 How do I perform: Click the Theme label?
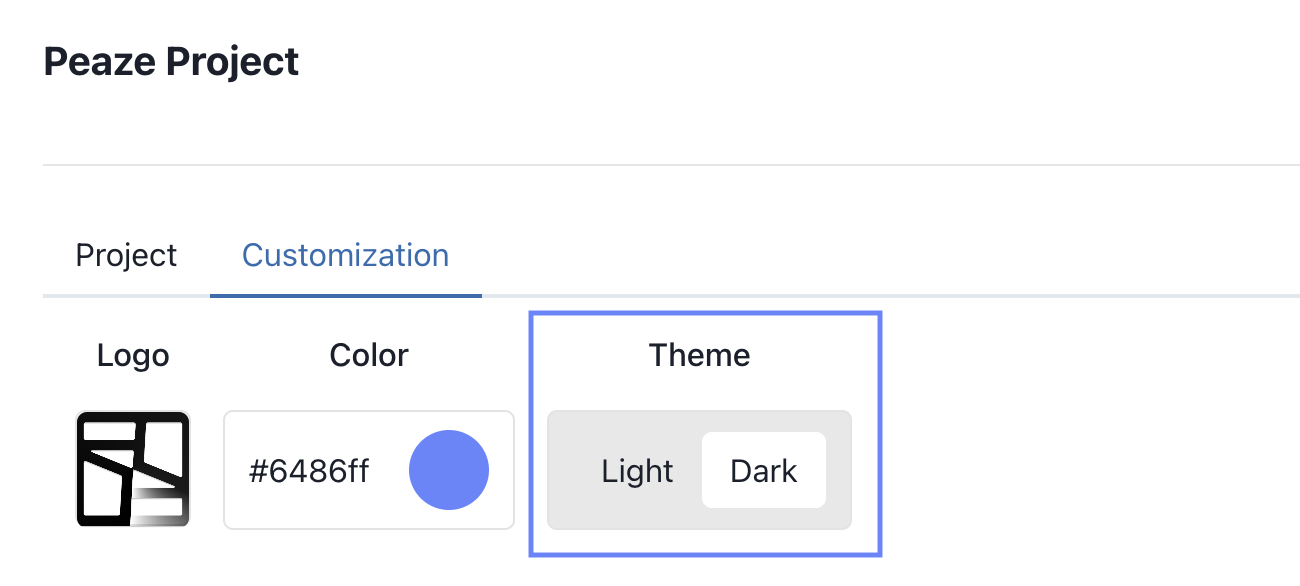[x=699, y=355]
